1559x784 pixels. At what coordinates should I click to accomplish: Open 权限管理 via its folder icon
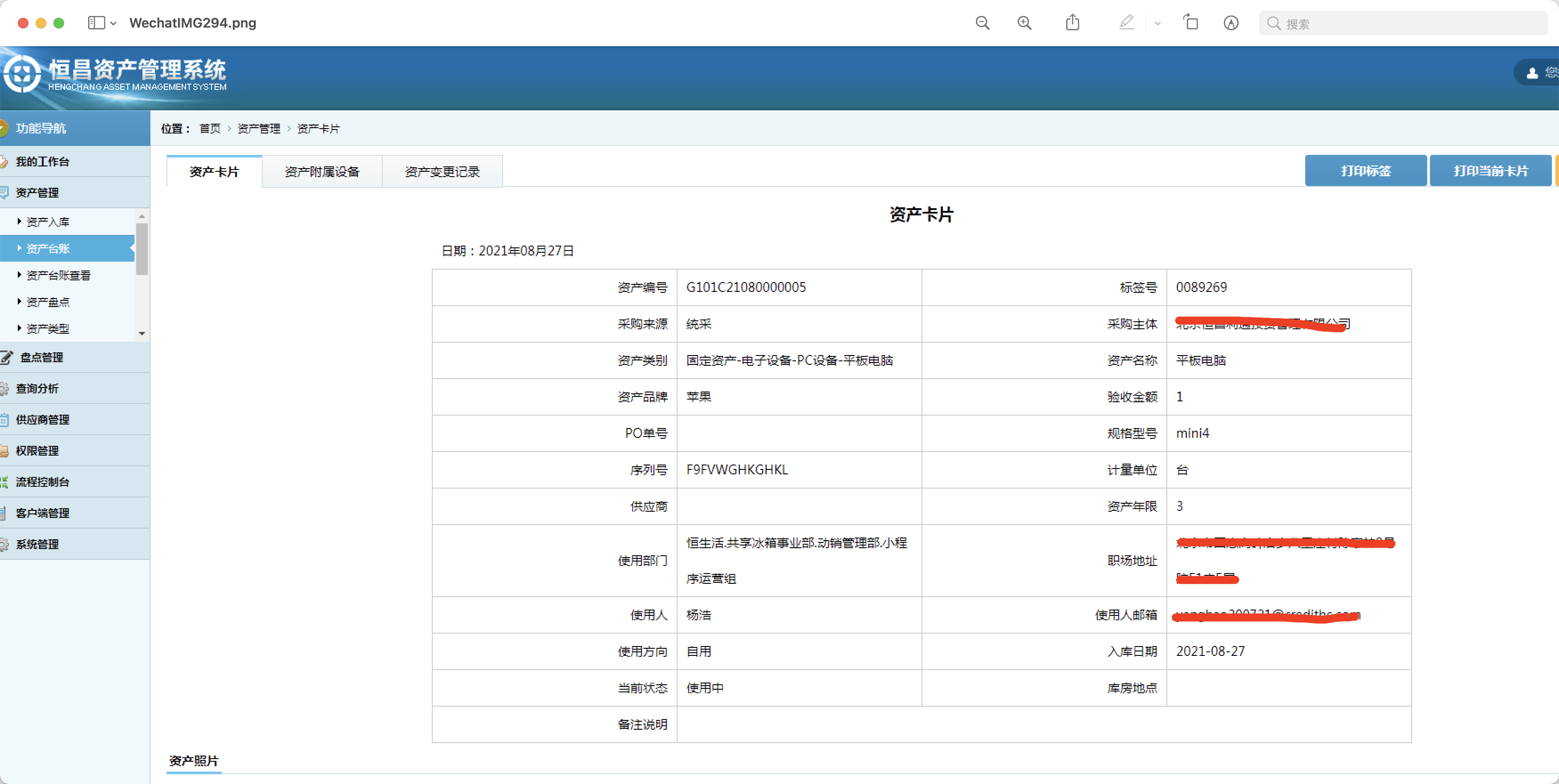5,450
